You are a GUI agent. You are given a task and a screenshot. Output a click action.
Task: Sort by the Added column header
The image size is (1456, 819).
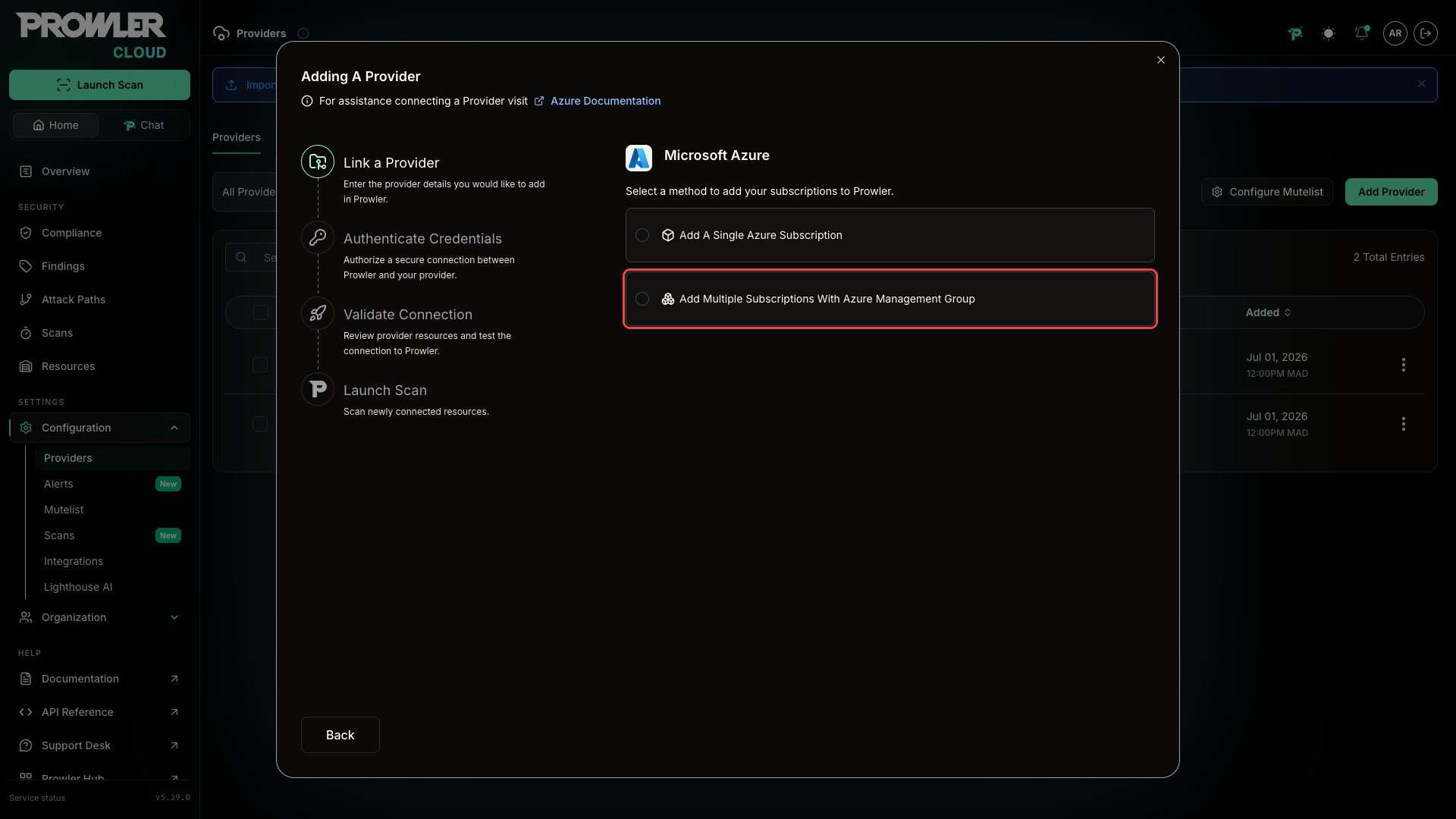[1268, 312]
